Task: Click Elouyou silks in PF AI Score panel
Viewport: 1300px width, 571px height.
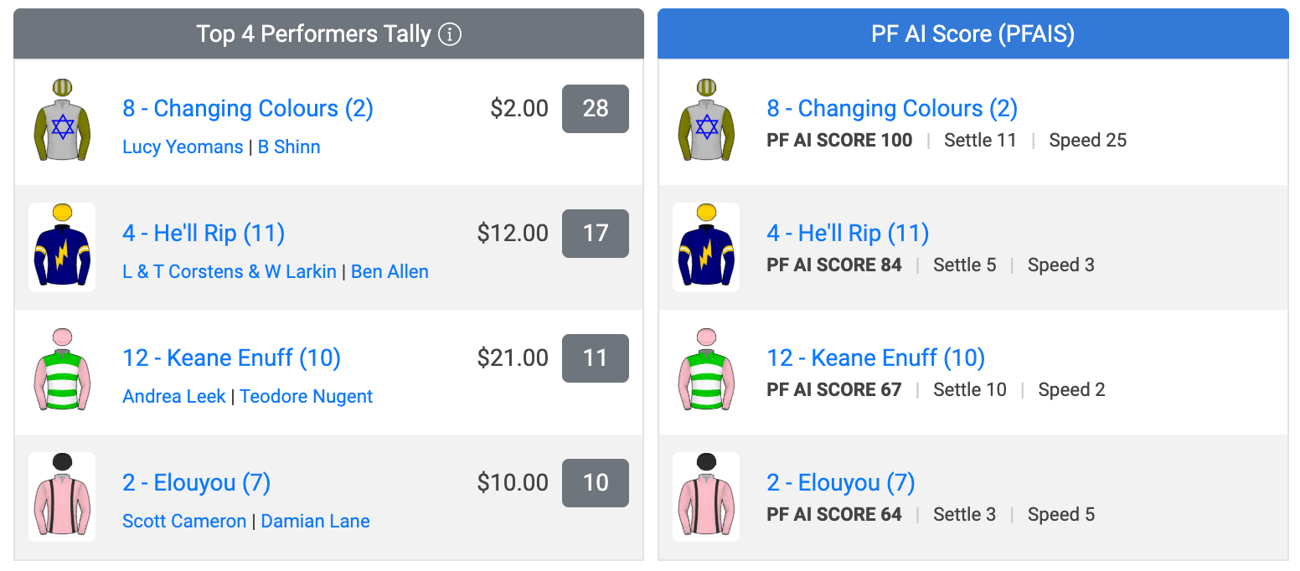Action: (x=707, y=496)
